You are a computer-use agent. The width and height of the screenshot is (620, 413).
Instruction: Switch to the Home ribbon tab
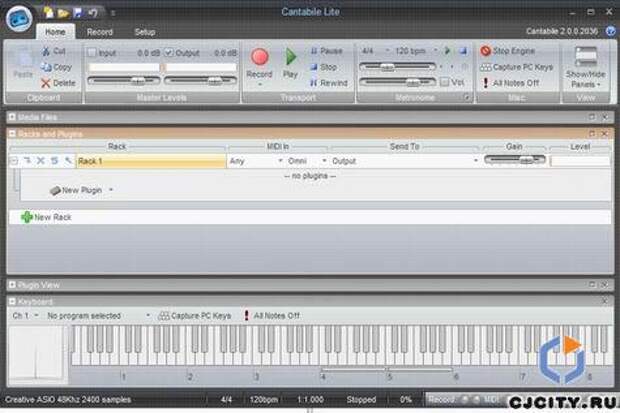click(55, 32)
